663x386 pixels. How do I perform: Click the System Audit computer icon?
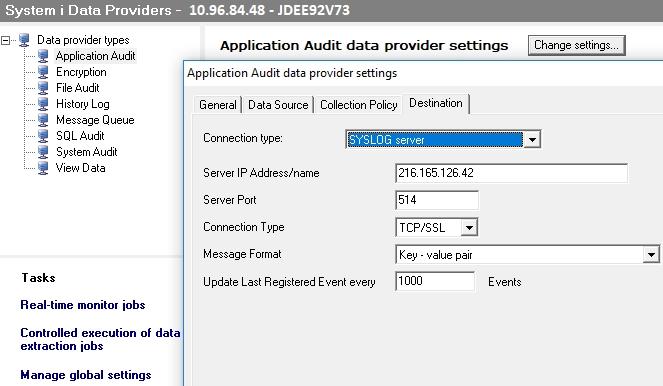(43, 152)
